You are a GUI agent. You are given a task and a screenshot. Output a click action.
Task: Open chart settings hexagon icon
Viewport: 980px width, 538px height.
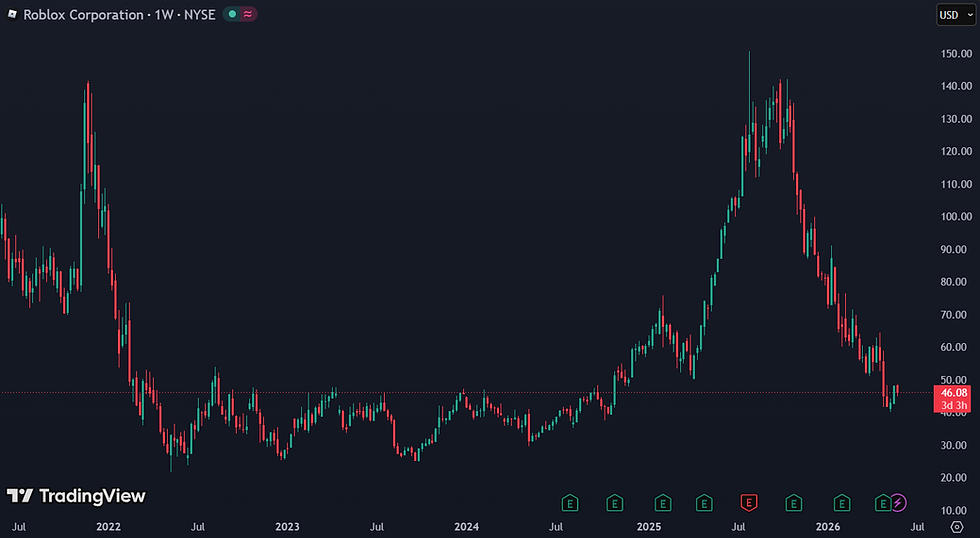pyautogui.click(x=957, y=527)
